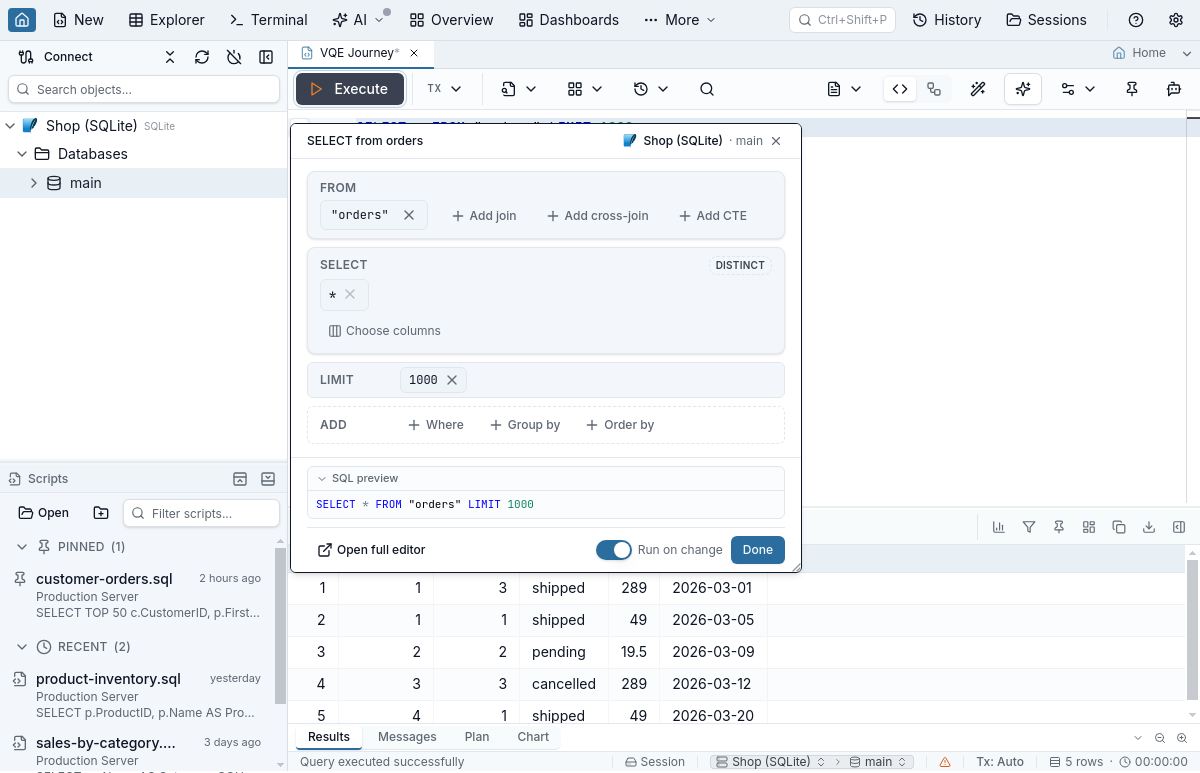Click the Home icon in top-left corner
The image size is (1200, 773).
22,20
